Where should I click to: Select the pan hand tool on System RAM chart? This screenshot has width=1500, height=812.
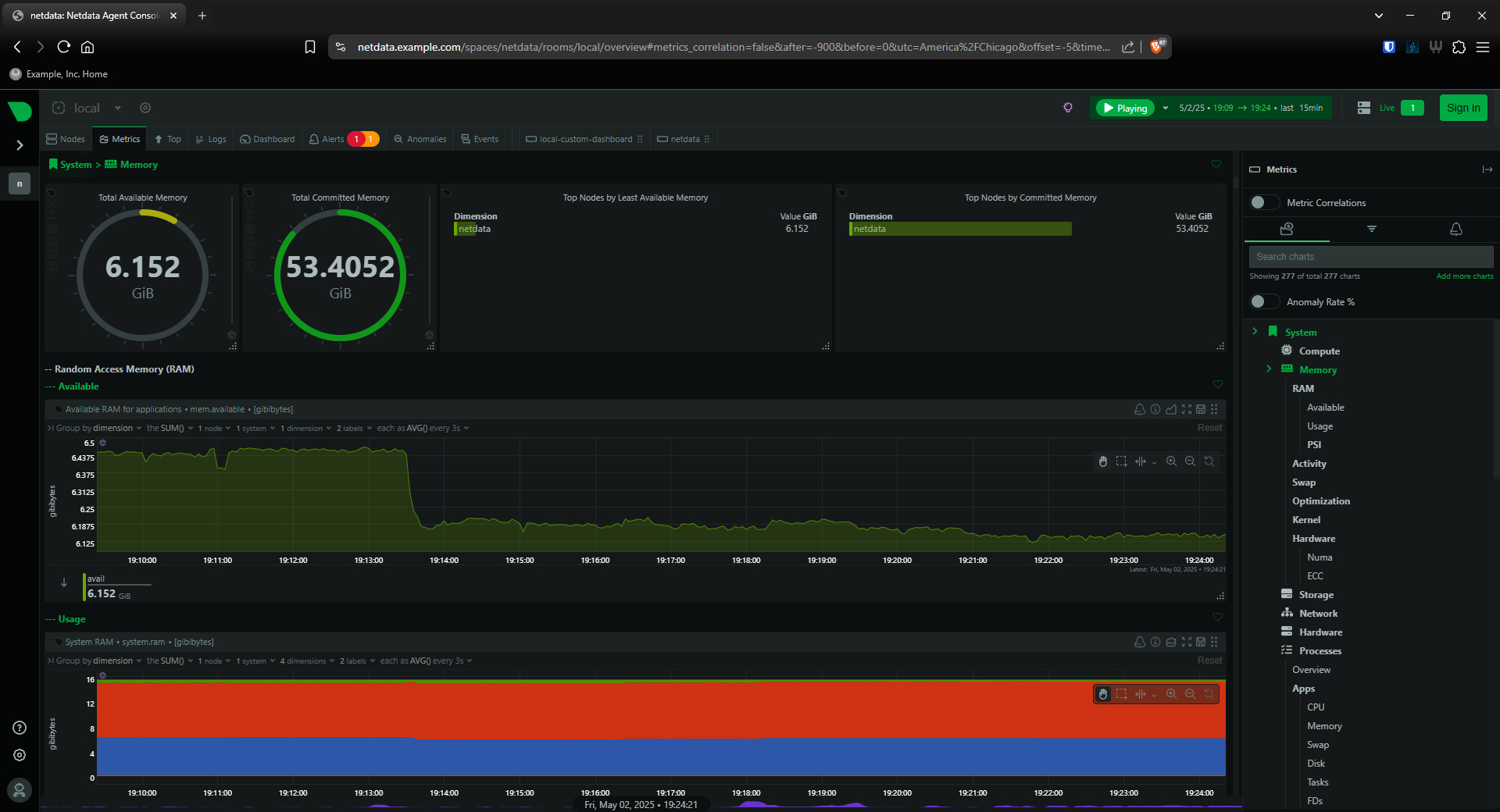1103,694
